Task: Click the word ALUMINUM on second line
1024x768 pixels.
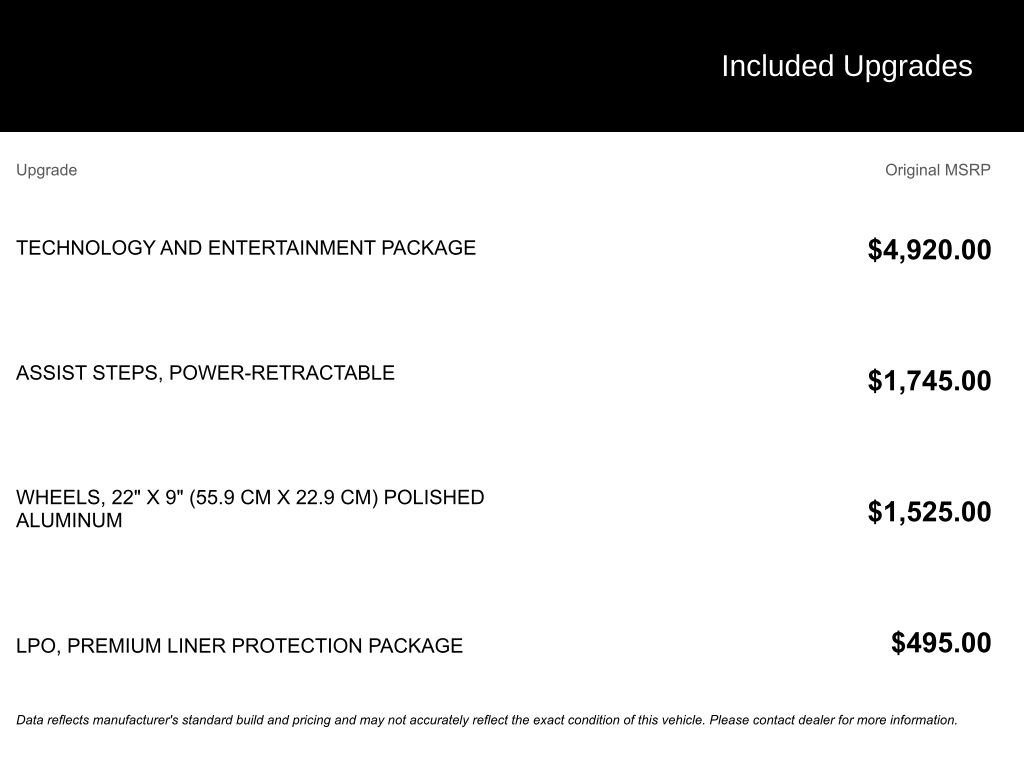Action: [x=69, y=520]
